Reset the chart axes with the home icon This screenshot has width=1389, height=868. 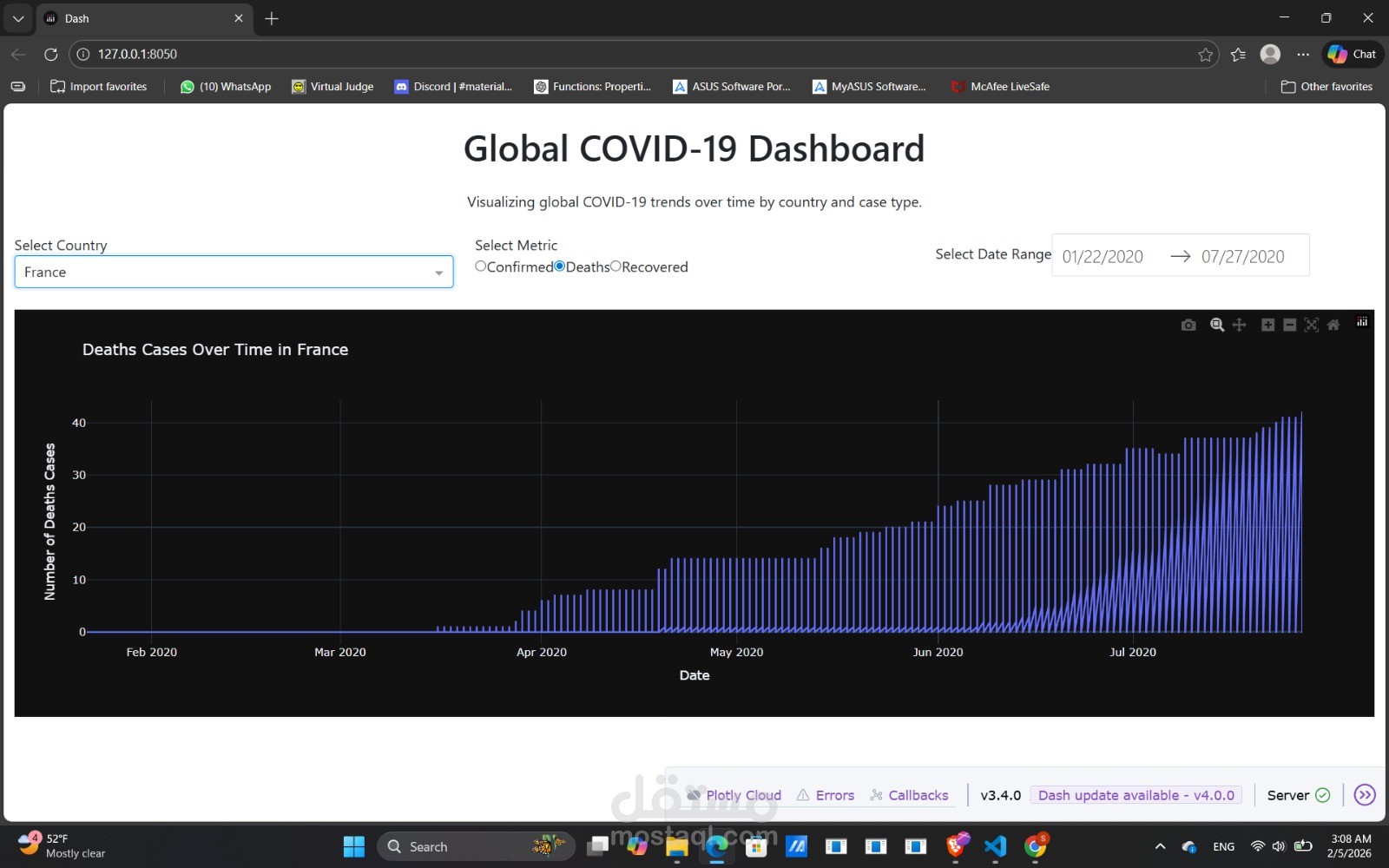click(1333, 324)
